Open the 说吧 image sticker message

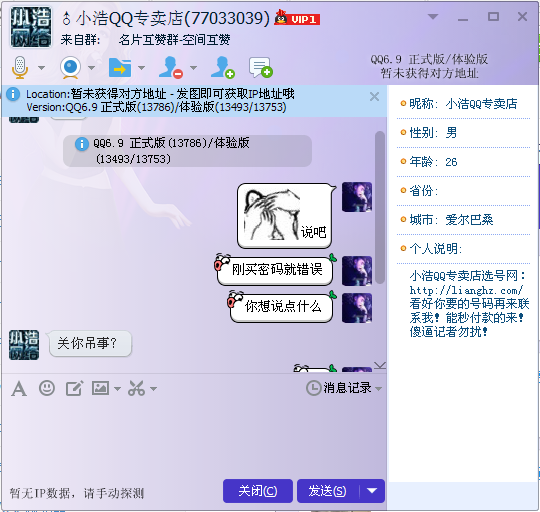(285, 216)
